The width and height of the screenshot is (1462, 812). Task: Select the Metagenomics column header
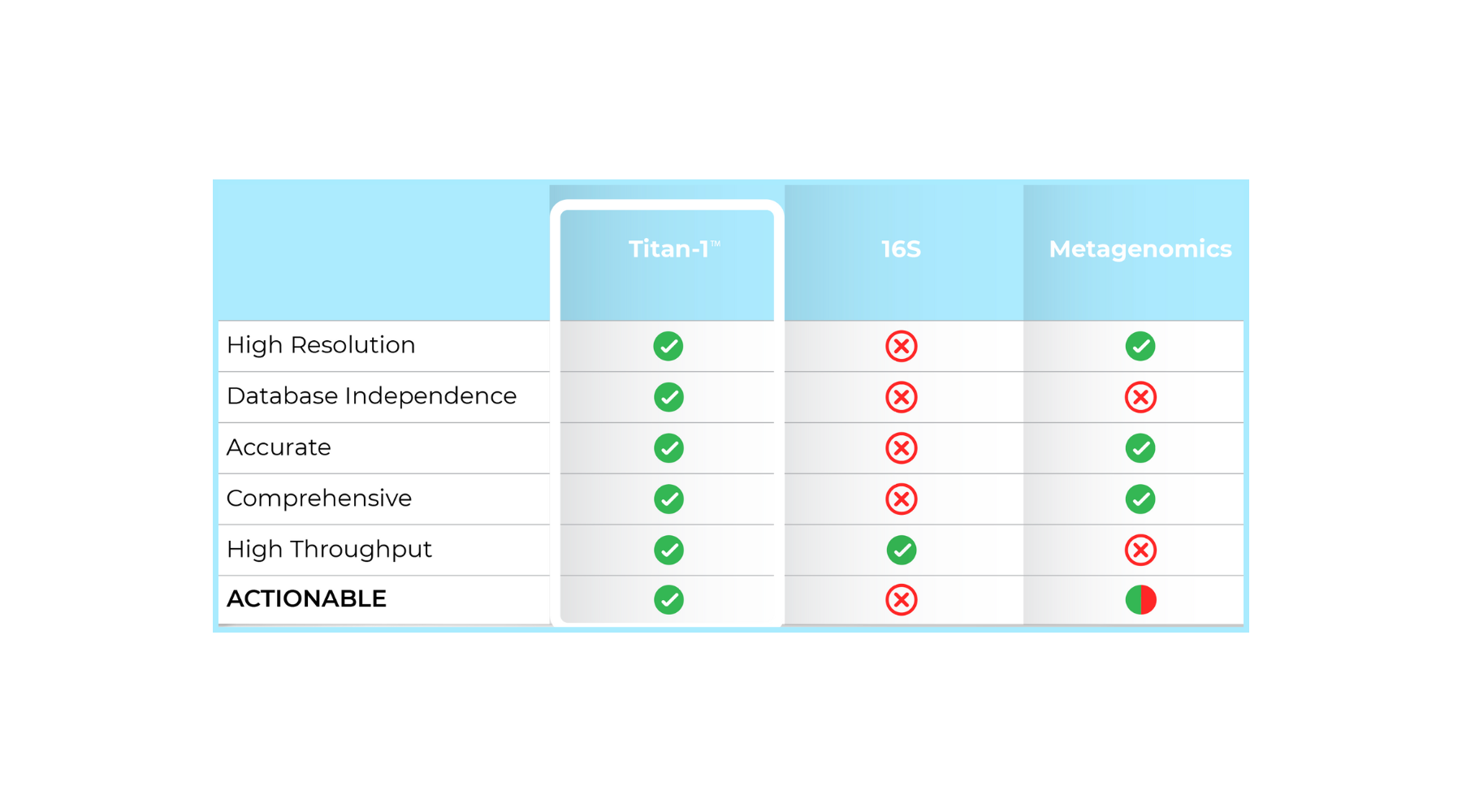[x=1140, y=248]
